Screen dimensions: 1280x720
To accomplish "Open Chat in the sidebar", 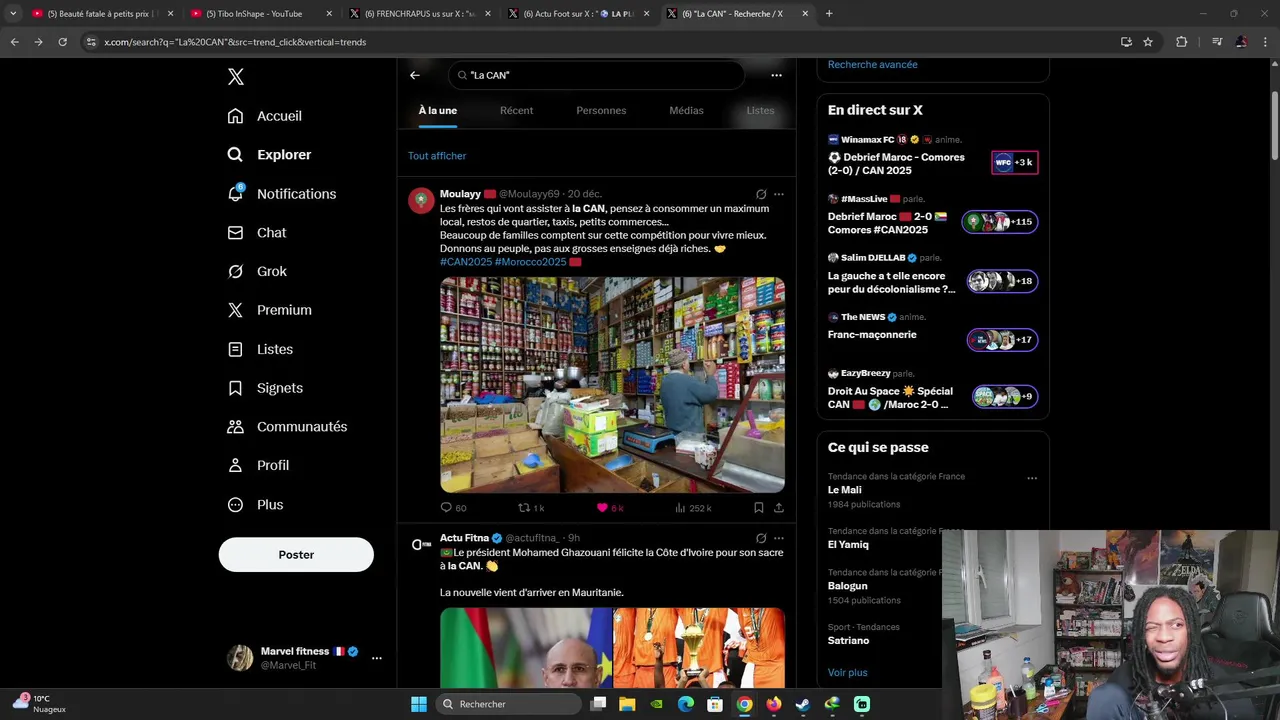I will [x=256, y=232].
